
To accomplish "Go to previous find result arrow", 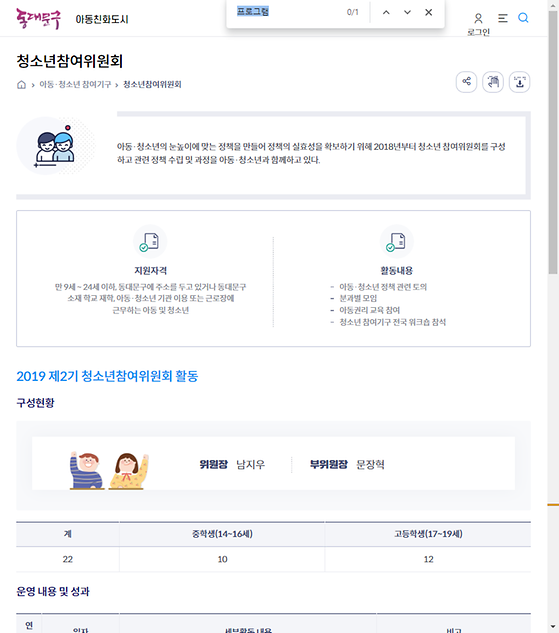I will 386,13.
